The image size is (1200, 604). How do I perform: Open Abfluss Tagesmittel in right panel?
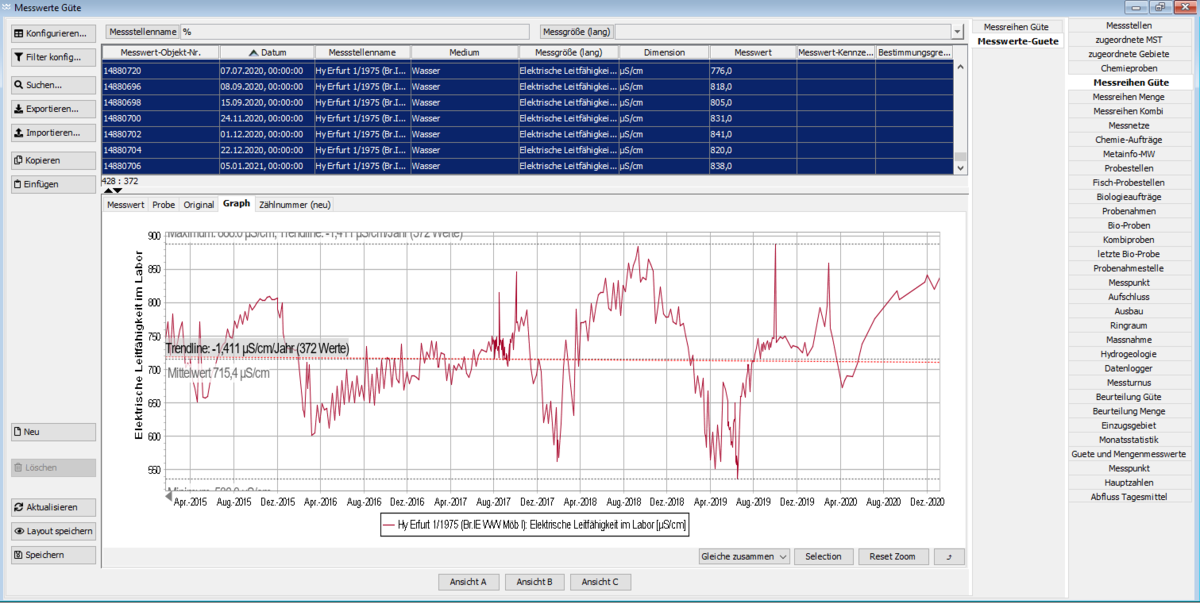(1129, 497)
